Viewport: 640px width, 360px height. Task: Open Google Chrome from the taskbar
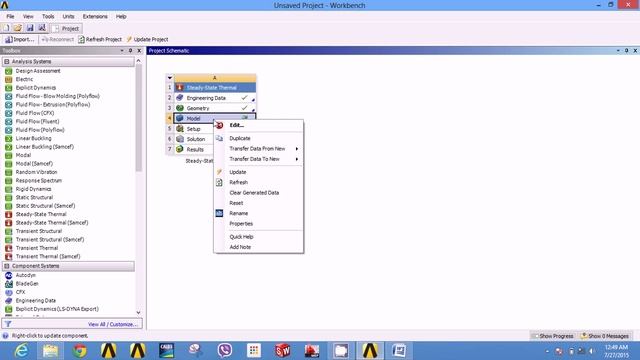tap(80, 351)
